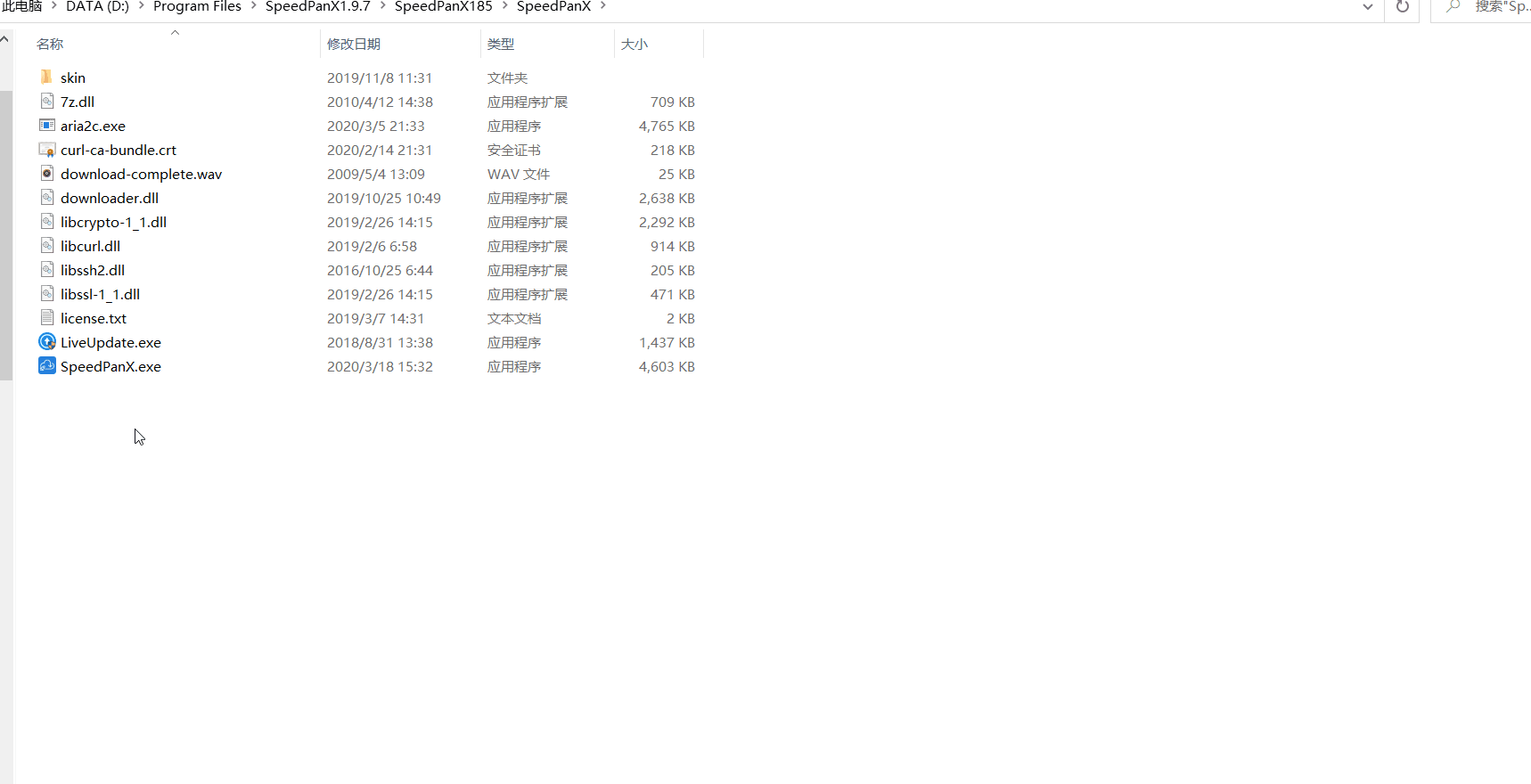The height and width of the screenshot is (784, 1531).
Task: Go to 此电脑 in breadcrumb
Action: click(22, 5)
